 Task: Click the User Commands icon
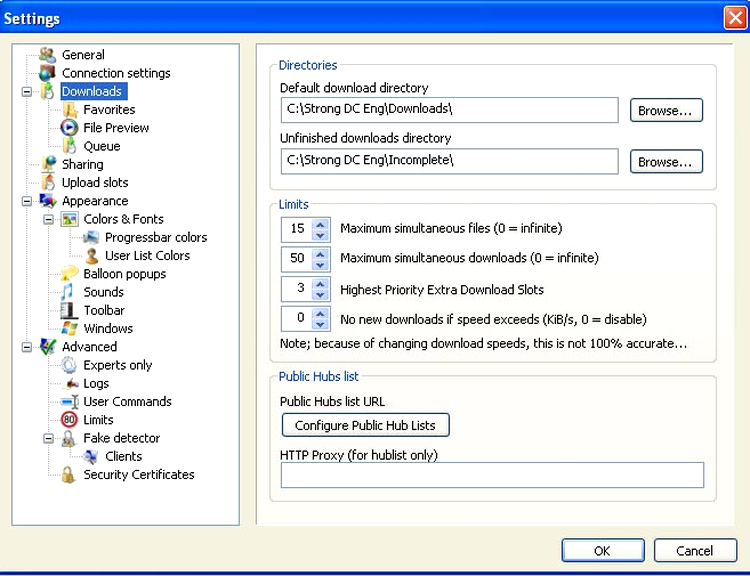(x=70, y=401)
